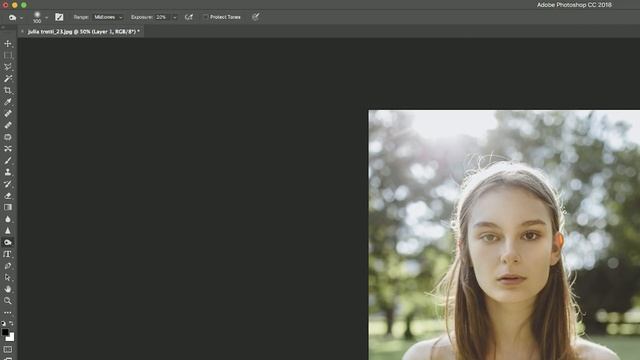Select the Crop tool
Image resolution: width=640 pixels, height=360 pixels.
coord(8,90)
